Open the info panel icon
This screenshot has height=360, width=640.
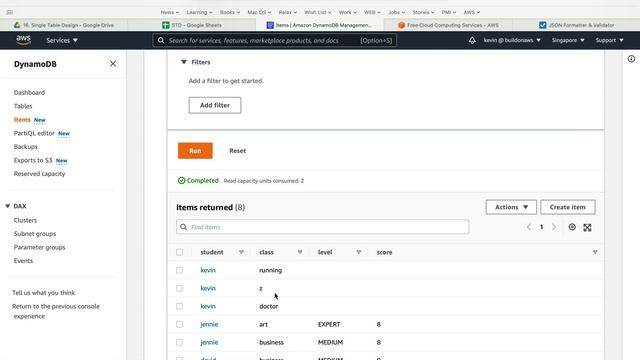631,59
